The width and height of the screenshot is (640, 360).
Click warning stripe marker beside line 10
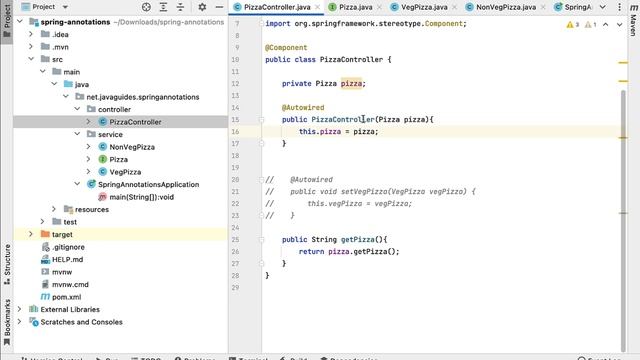pyautogui.click(x=623, y=62)
